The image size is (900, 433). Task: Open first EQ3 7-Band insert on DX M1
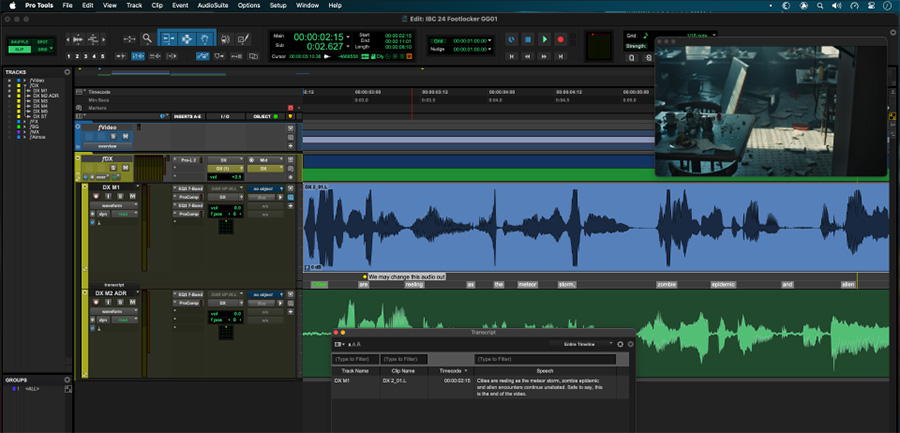190,188
